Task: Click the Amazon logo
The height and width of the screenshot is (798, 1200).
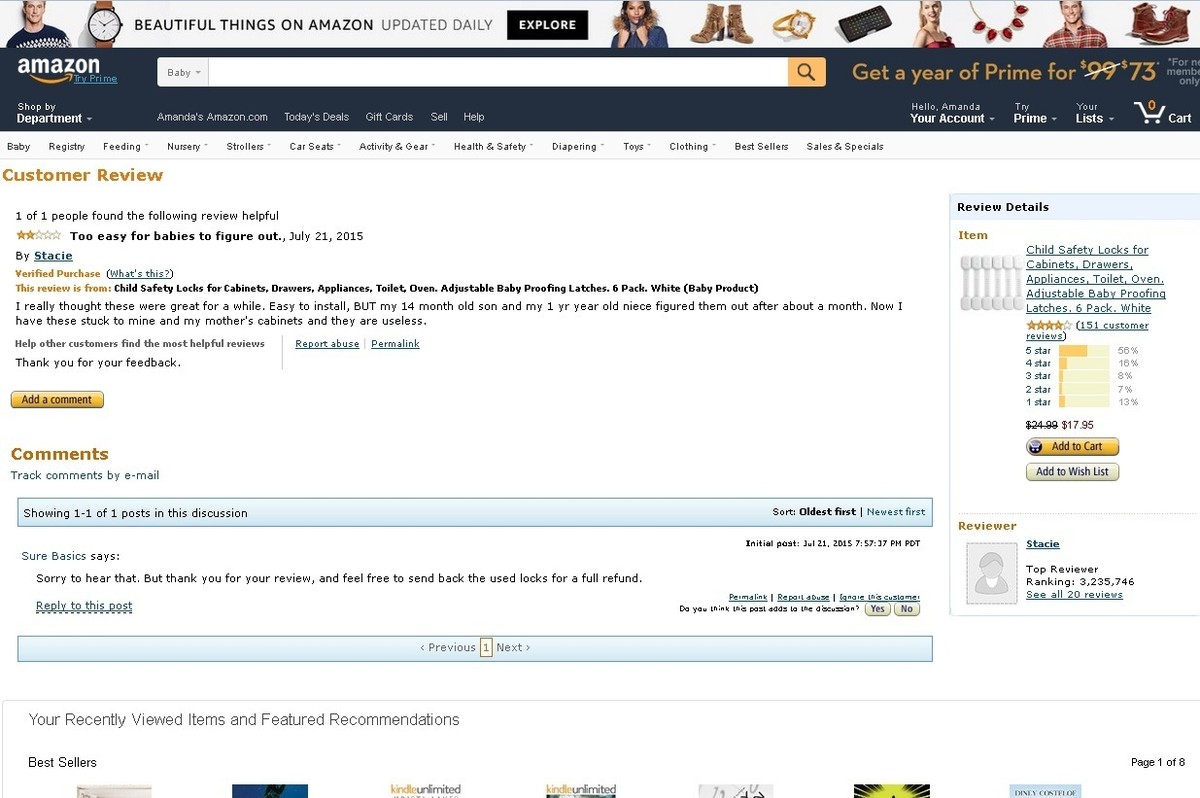Action: (x=57, y=69)
